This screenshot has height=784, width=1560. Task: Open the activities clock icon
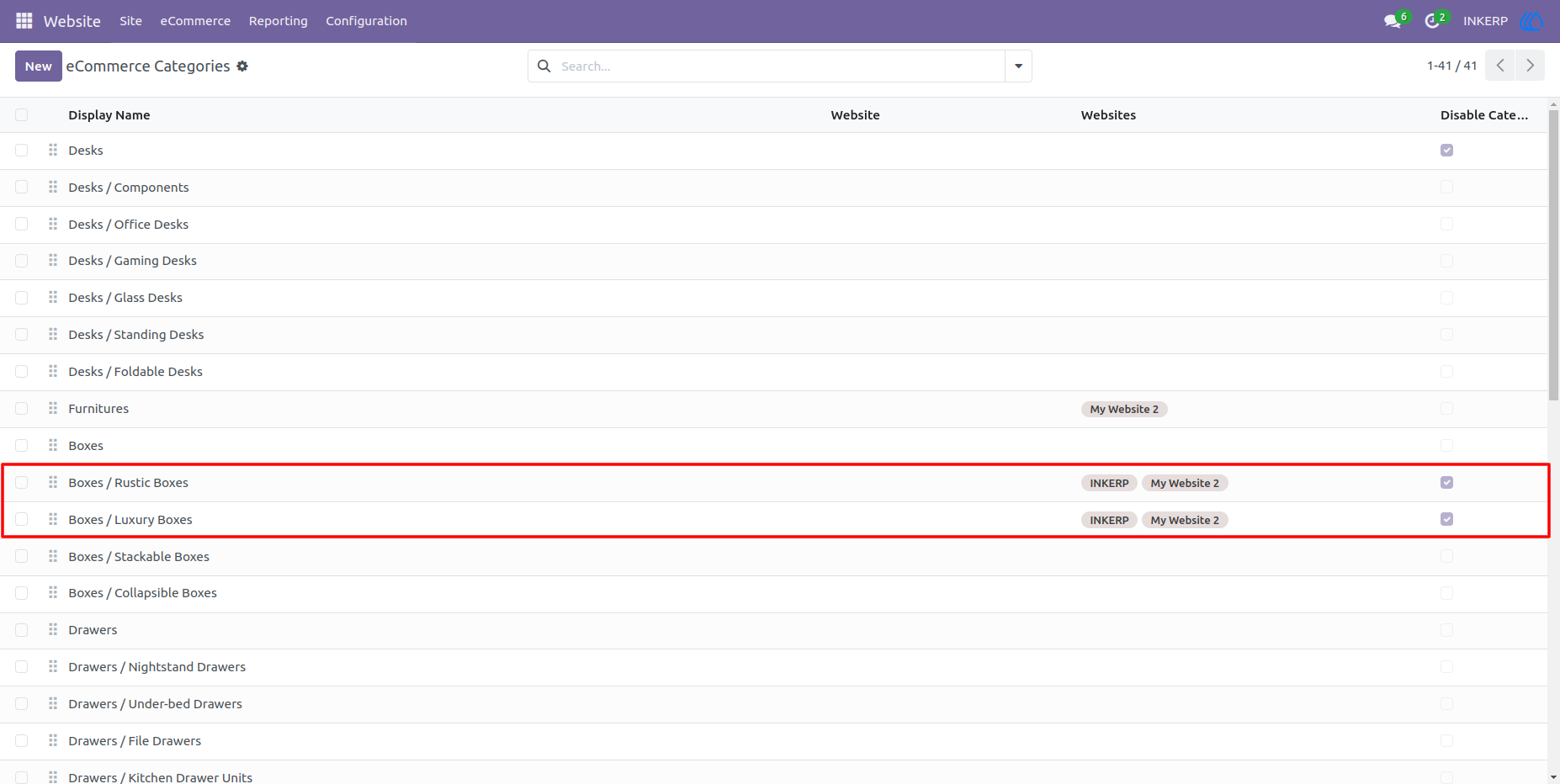[x=1432, y=21]
